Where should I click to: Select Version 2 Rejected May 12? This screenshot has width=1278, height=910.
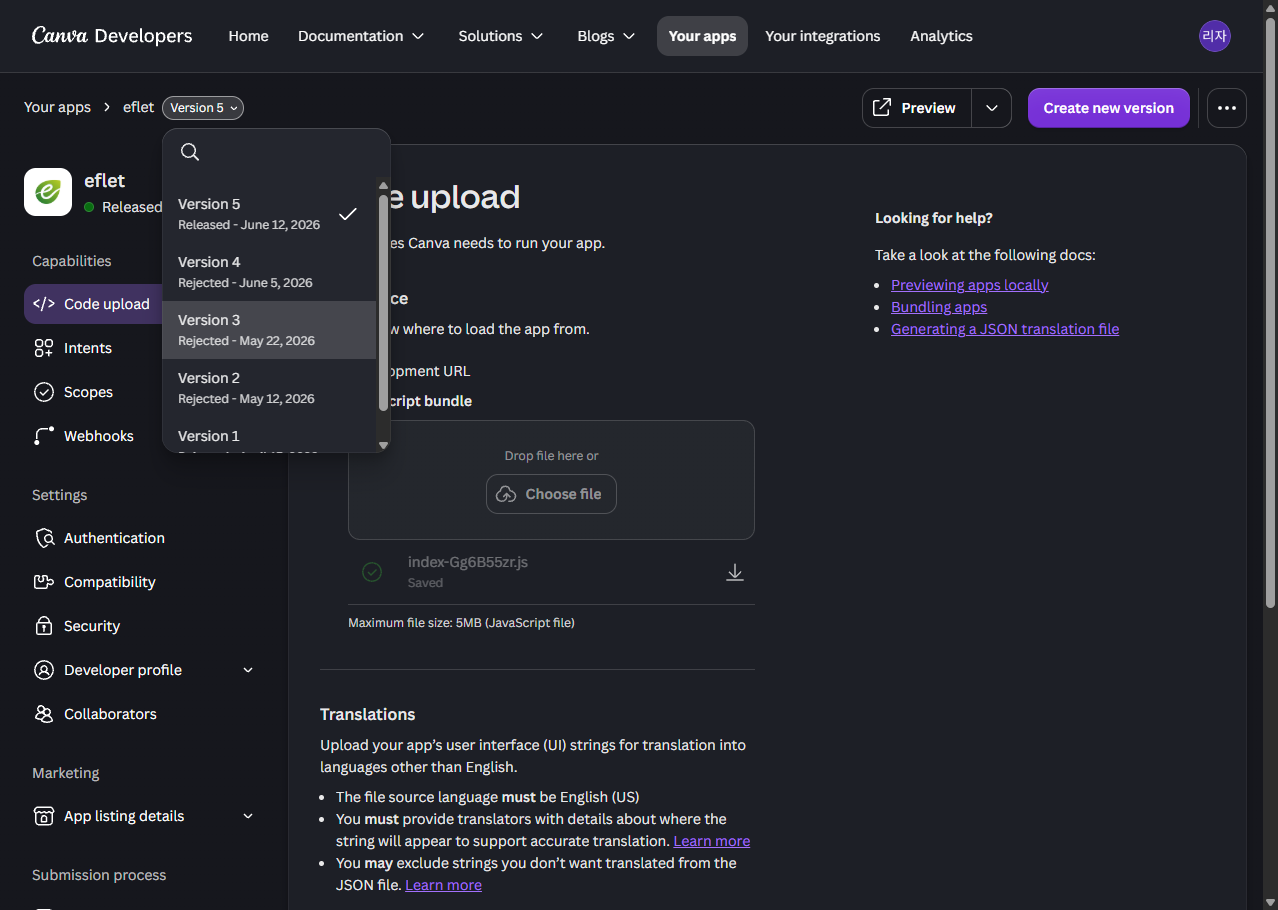(x=269, y=388)
